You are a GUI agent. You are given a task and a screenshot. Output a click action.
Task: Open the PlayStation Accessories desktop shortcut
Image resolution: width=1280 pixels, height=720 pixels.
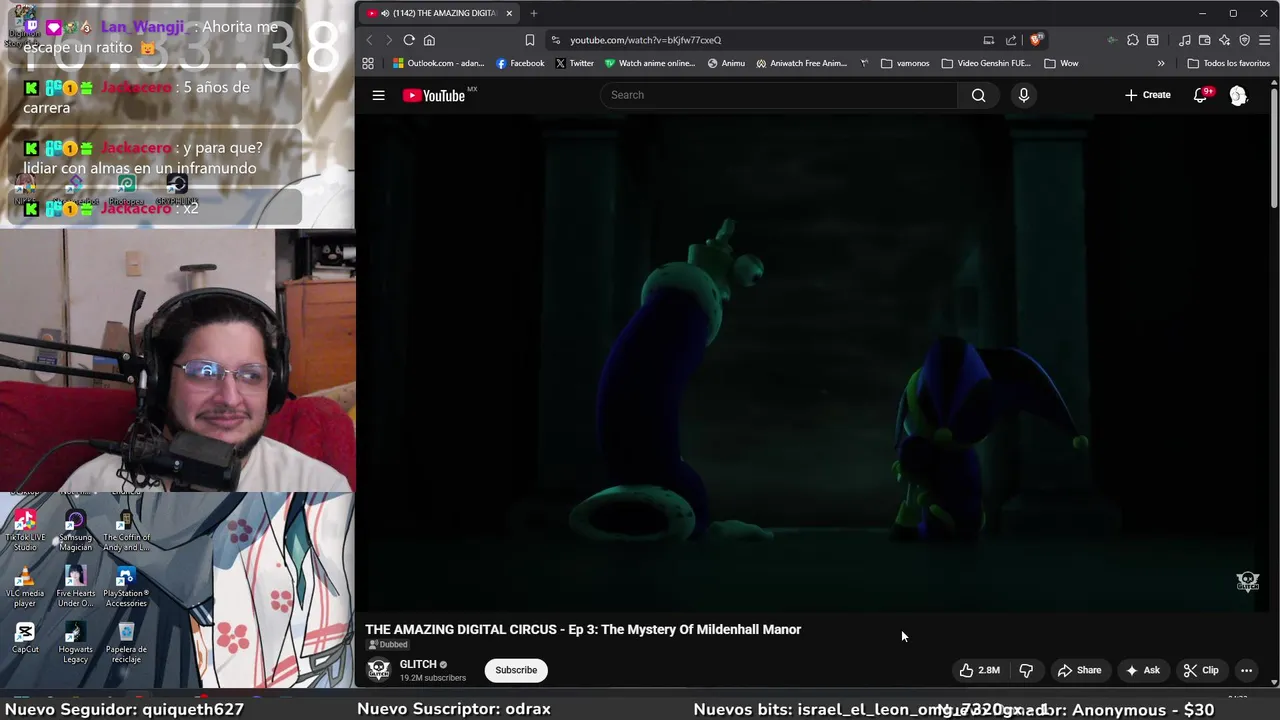pyautogui.click(x=126, y=587)
